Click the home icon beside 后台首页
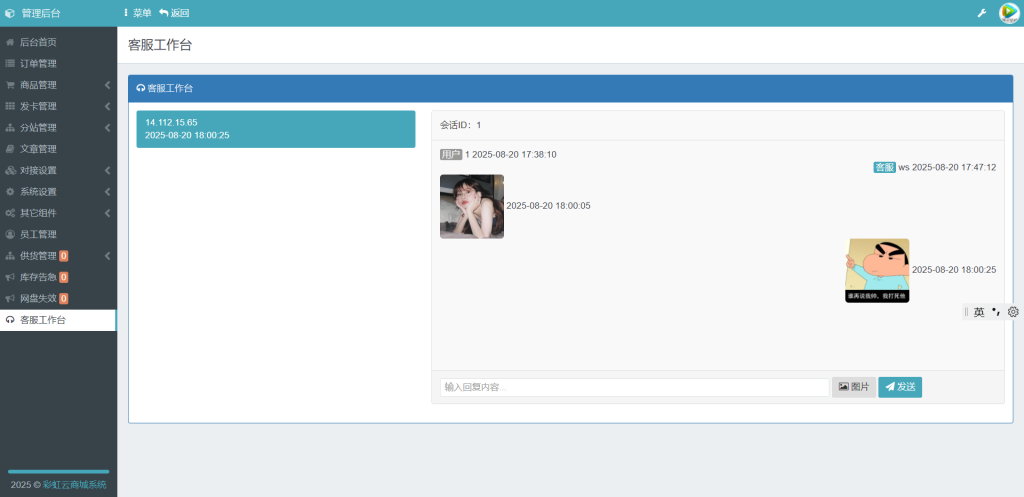 10,42
